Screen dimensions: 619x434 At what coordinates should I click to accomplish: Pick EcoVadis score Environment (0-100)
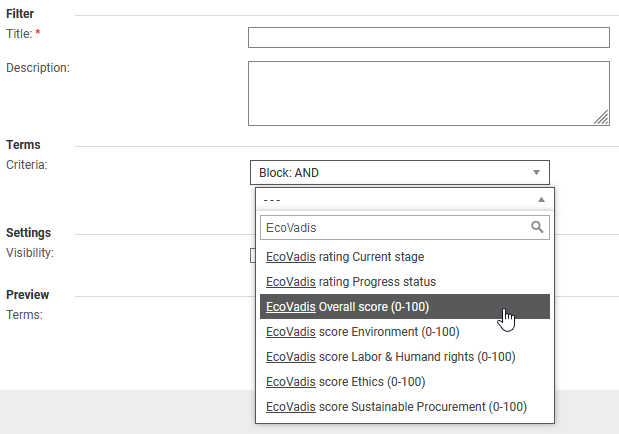click(x=363, y=332)
